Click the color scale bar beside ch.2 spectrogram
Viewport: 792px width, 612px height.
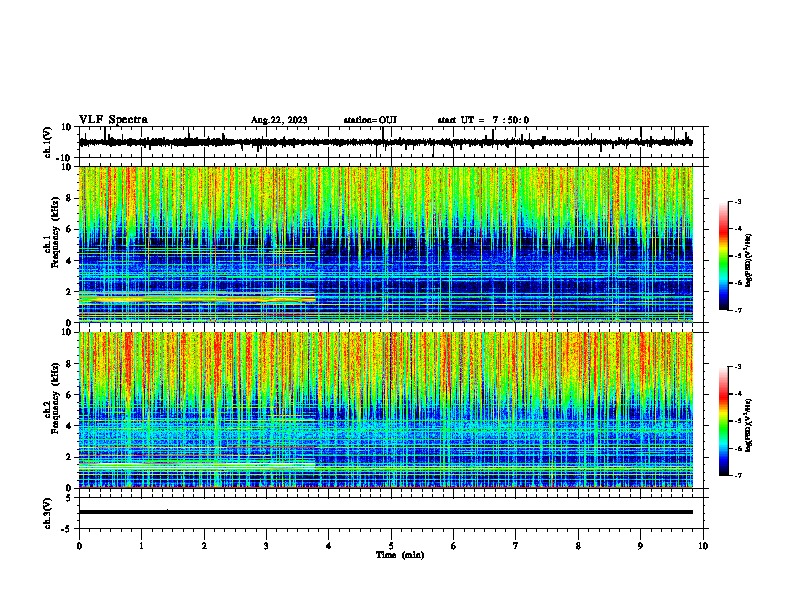723,421
